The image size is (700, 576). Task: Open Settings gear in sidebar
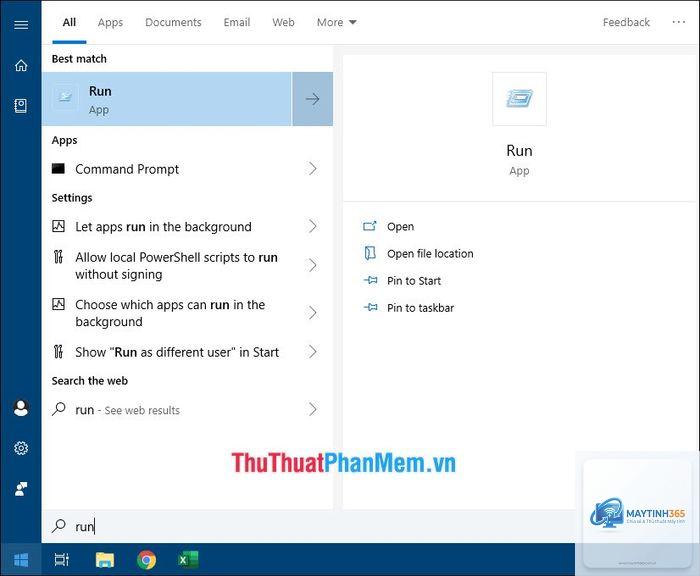pos(21,448)
